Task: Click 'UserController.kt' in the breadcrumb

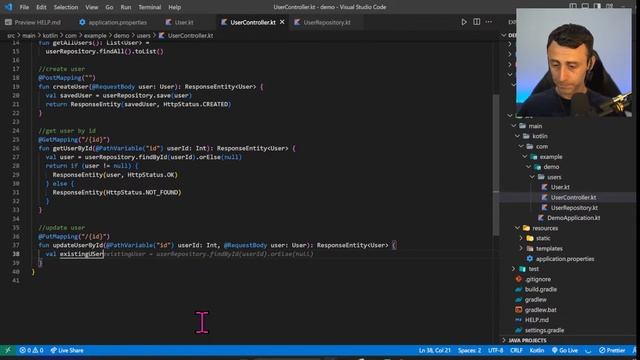Action: pyautogui.click(x=190, y=36)
